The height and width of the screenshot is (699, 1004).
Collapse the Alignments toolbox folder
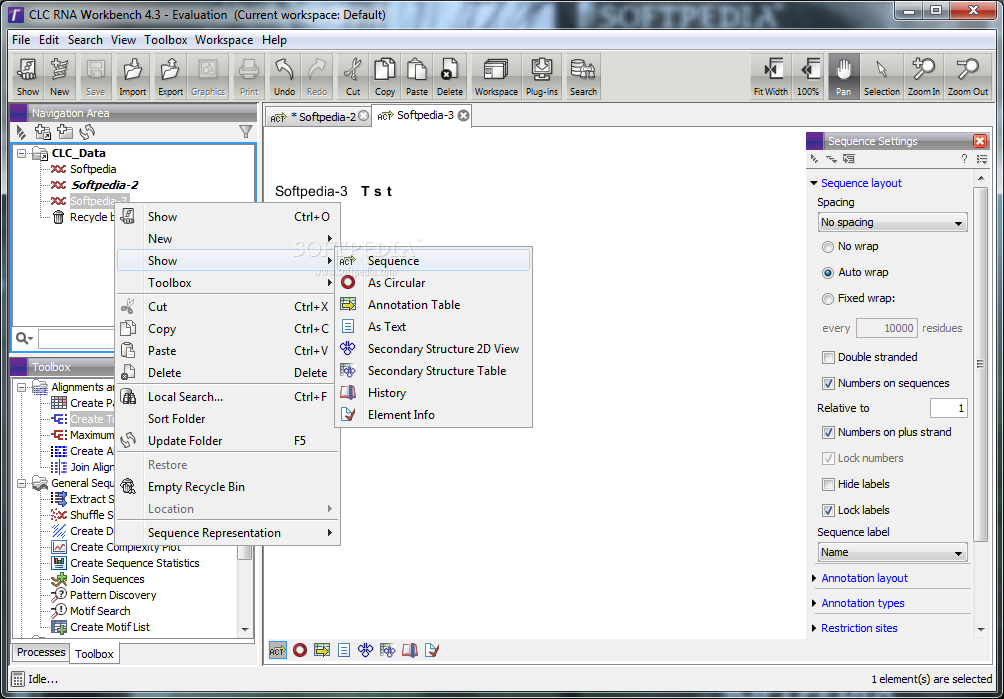(x=22, y=387)
